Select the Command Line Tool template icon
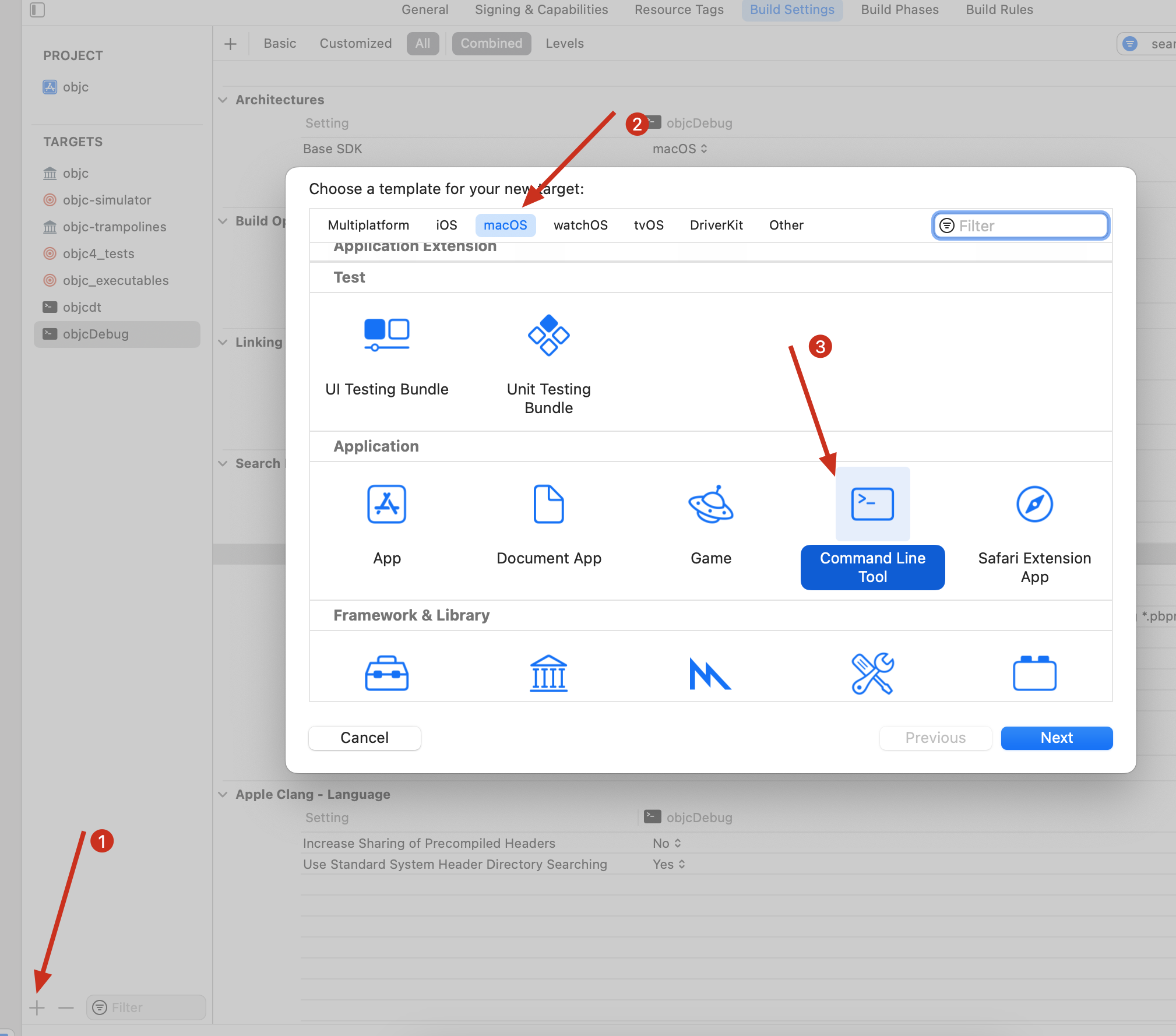Screen dimensions: 1176x1036 click(872, 504)
